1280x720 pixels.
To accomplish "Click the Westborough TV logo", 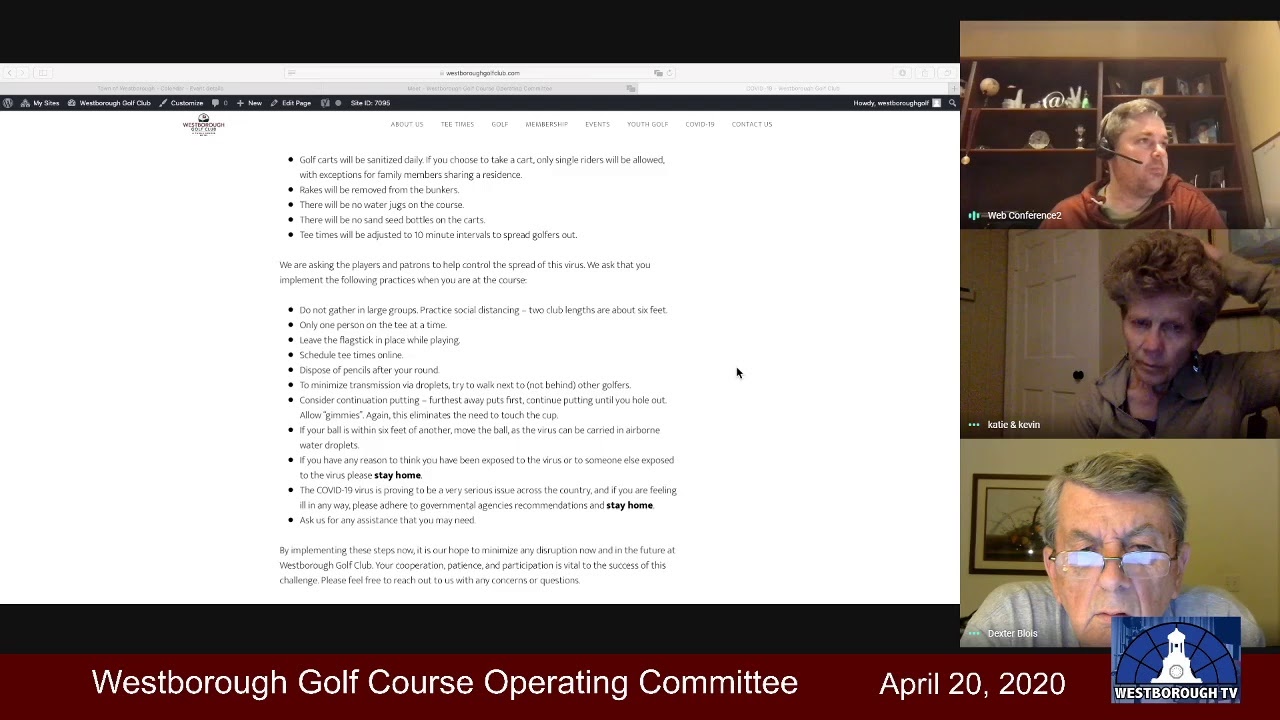I will (1176, 660).
